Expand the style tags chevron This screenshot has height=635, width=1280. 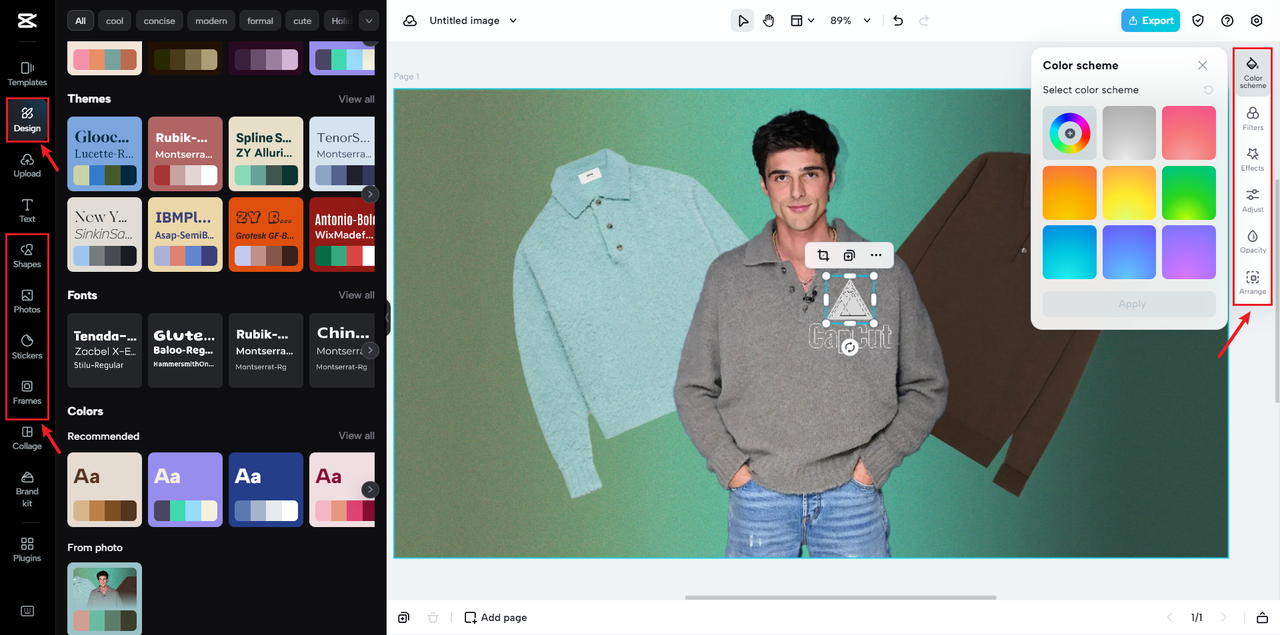369,20
